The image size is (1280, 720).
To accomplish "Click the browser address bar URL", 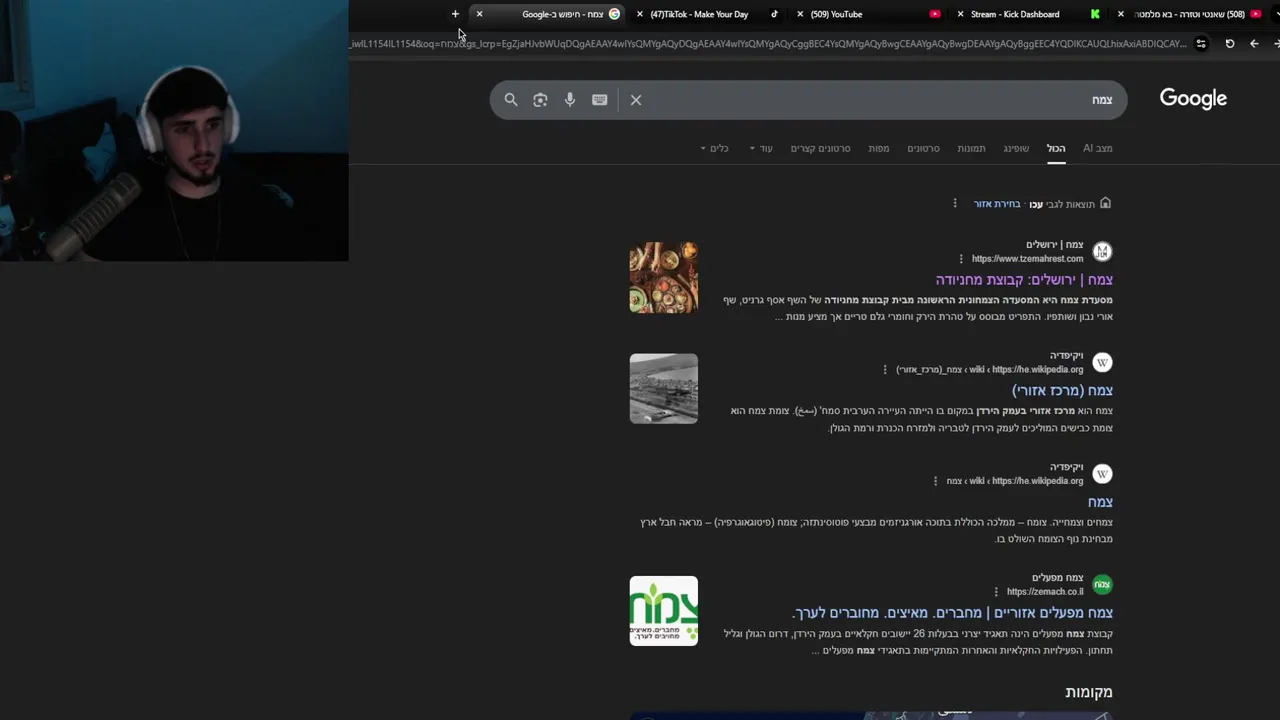I will [768, 44].
